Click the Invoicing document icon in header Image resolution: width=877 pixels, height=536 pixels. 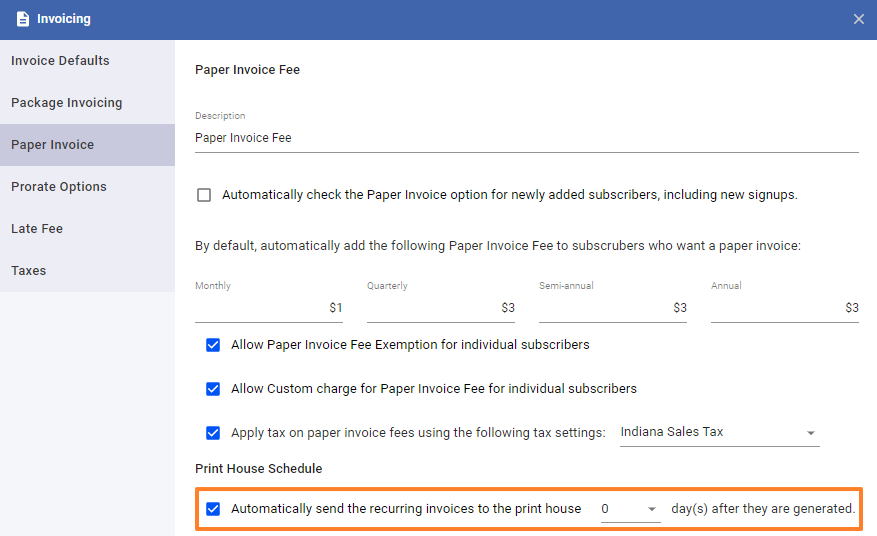click(x=22, y=19)
